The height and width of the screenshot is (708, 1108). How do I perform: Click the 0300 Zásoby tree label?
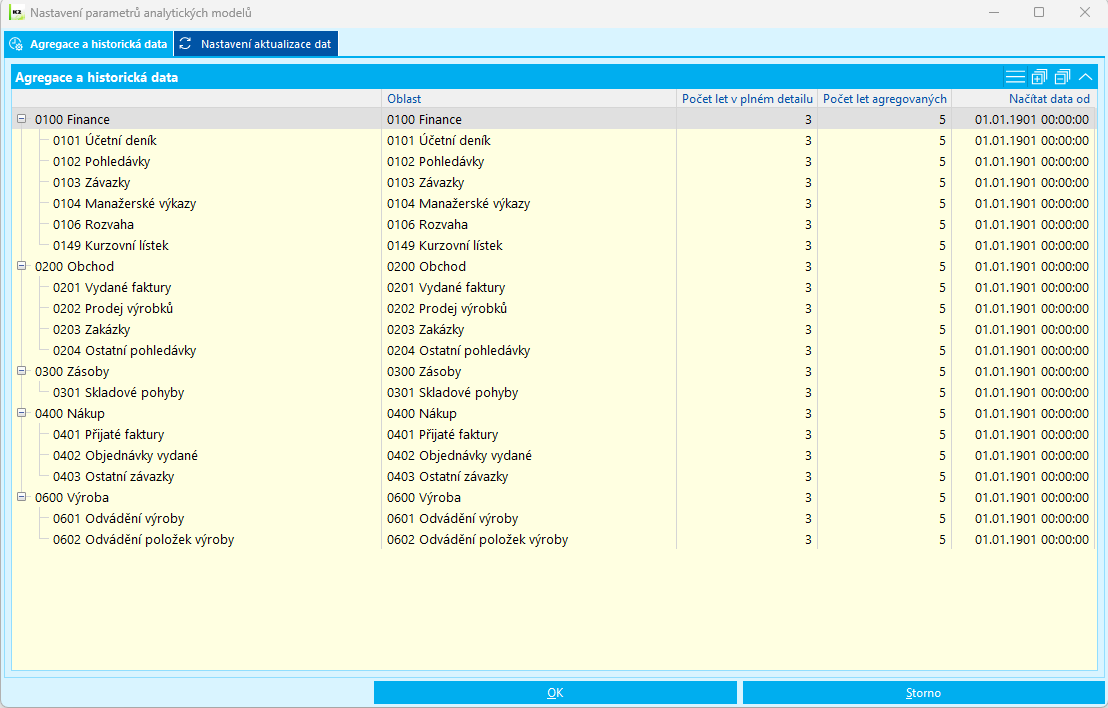click(x=72, y=372)
